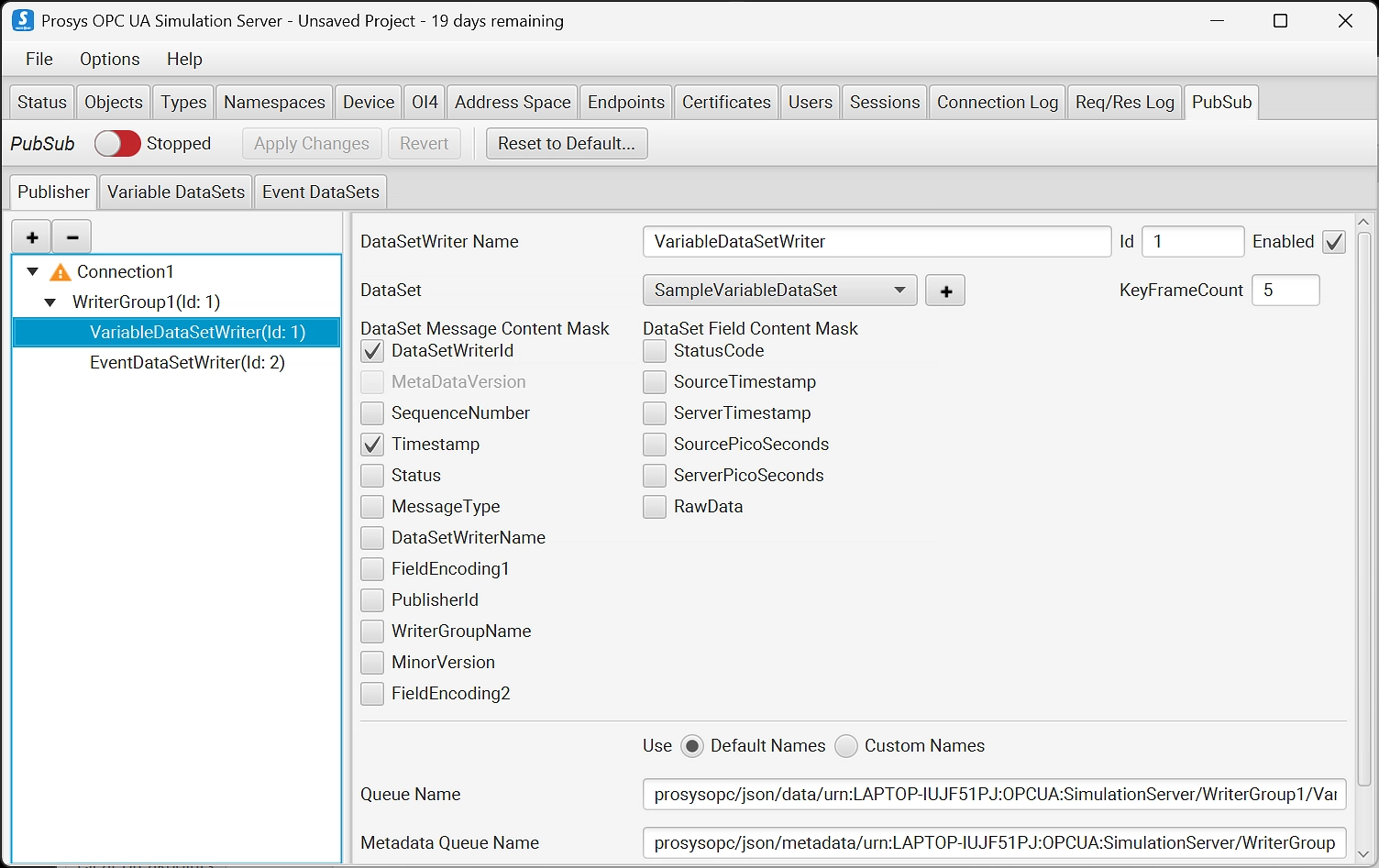Collapse the WriterGroup1 tree node

coord(50,302)
